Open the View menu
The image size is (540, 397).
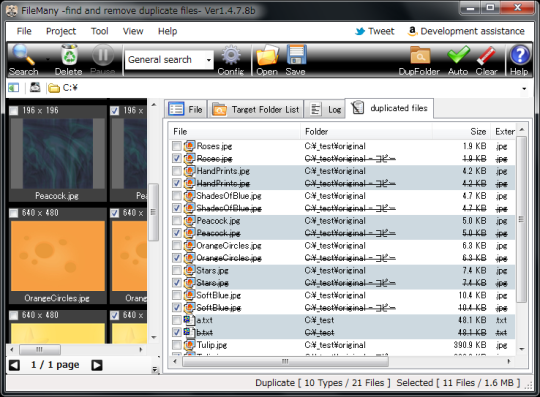coord(133,31)
